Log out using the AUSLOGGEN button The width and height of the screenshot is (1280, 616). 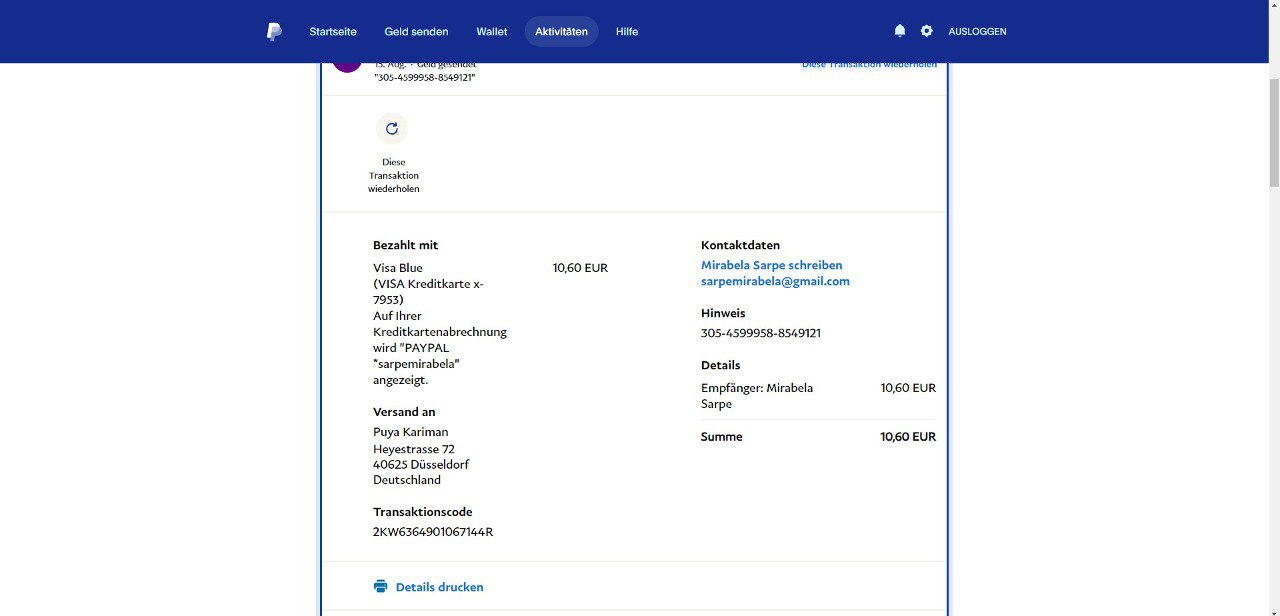[x=977, y=32]
